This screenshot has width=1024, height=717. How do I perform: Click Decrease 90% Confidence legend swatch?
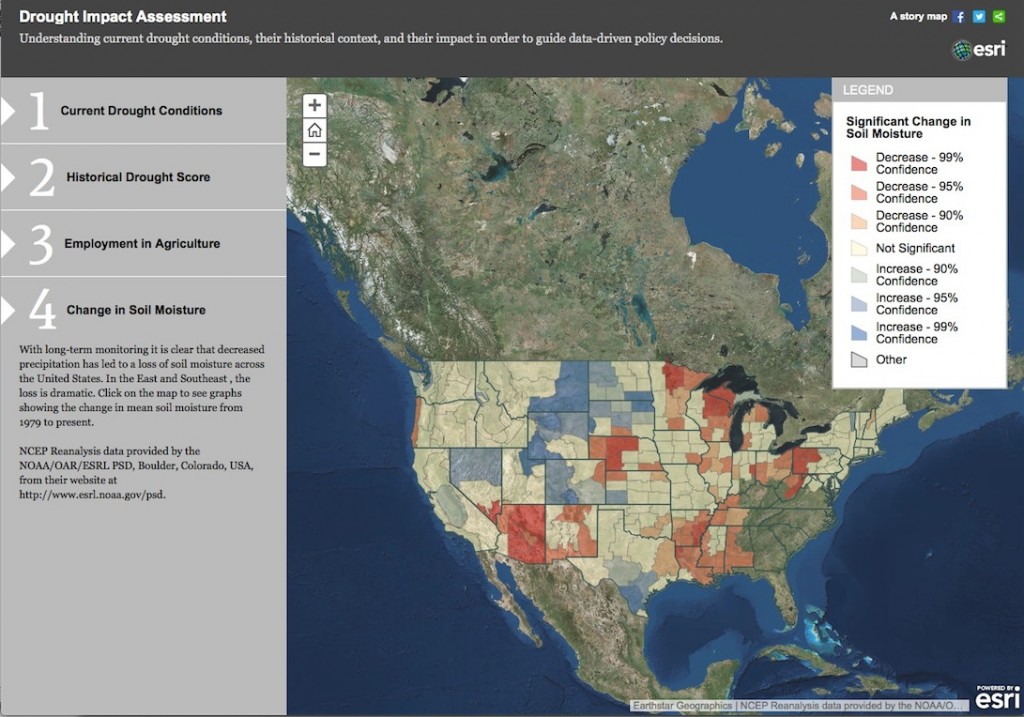pyautogui.click(x=859, y=221)
